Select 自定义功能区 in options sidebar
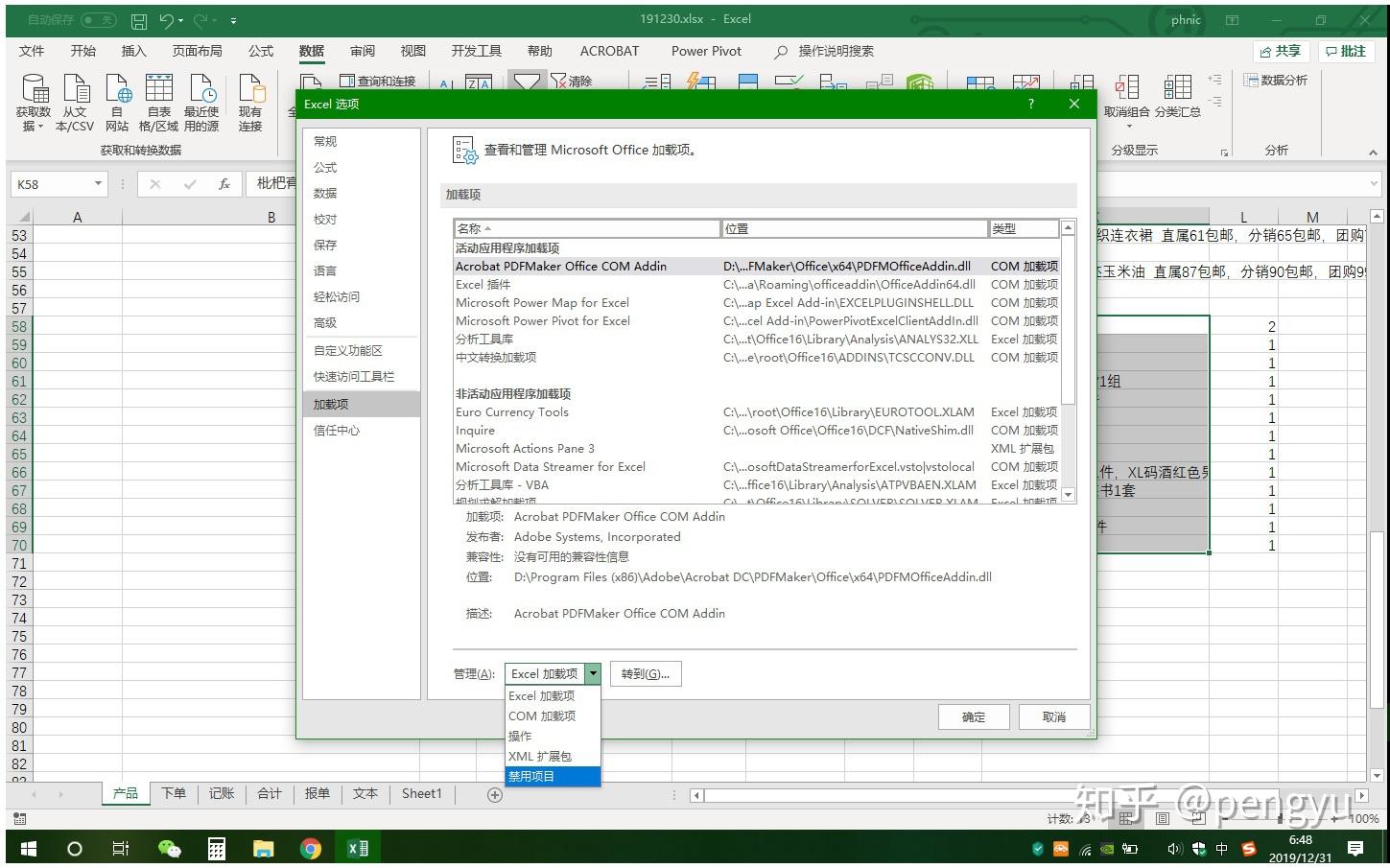This screenshot has width=1390, height=868. [x=362, y=350]
